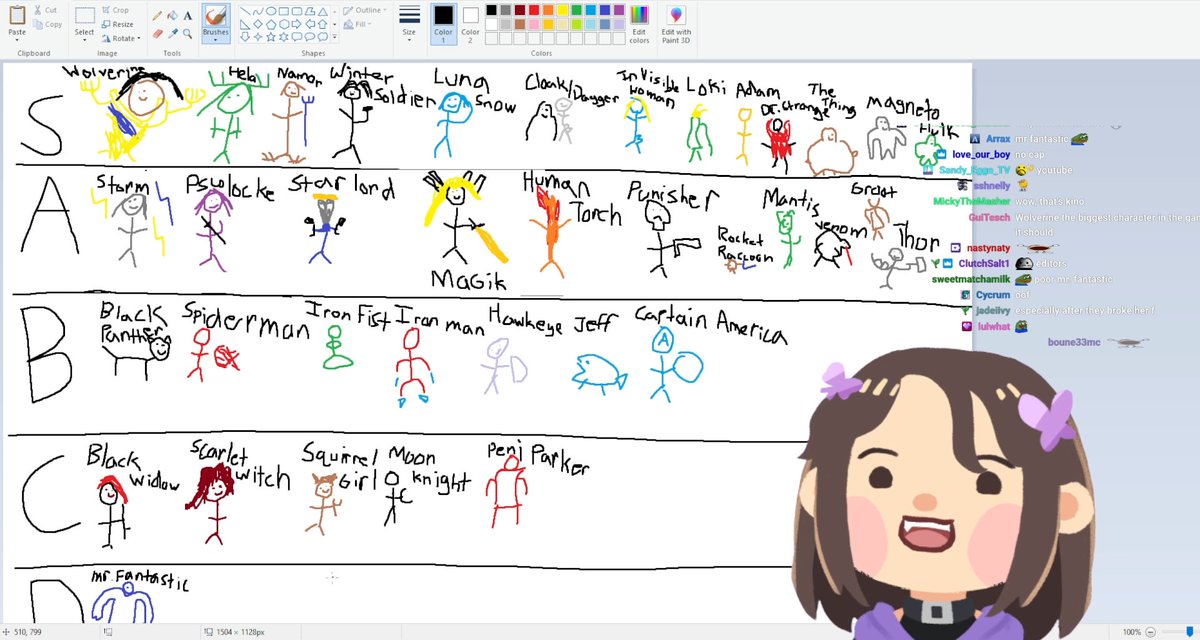The height and width of the screenshot is (640, 1200).
Task: Choose the Polygon shape
Action: (310, 11)
